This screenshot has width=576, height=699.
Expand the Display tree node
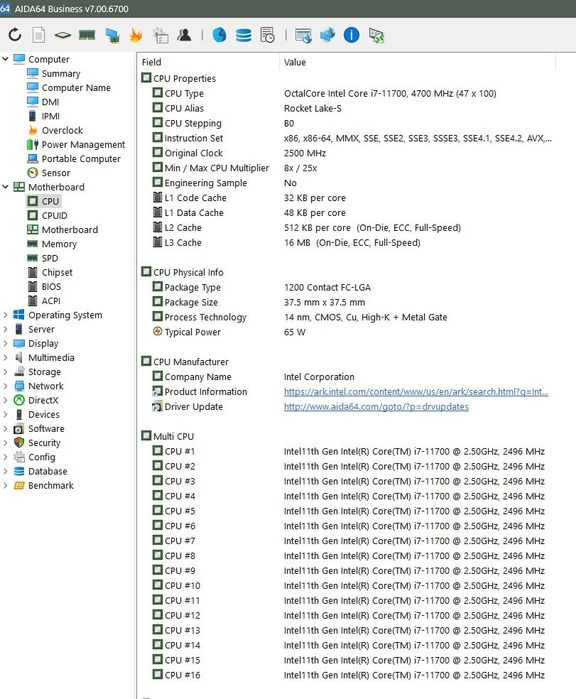click(x=5, y=343)
